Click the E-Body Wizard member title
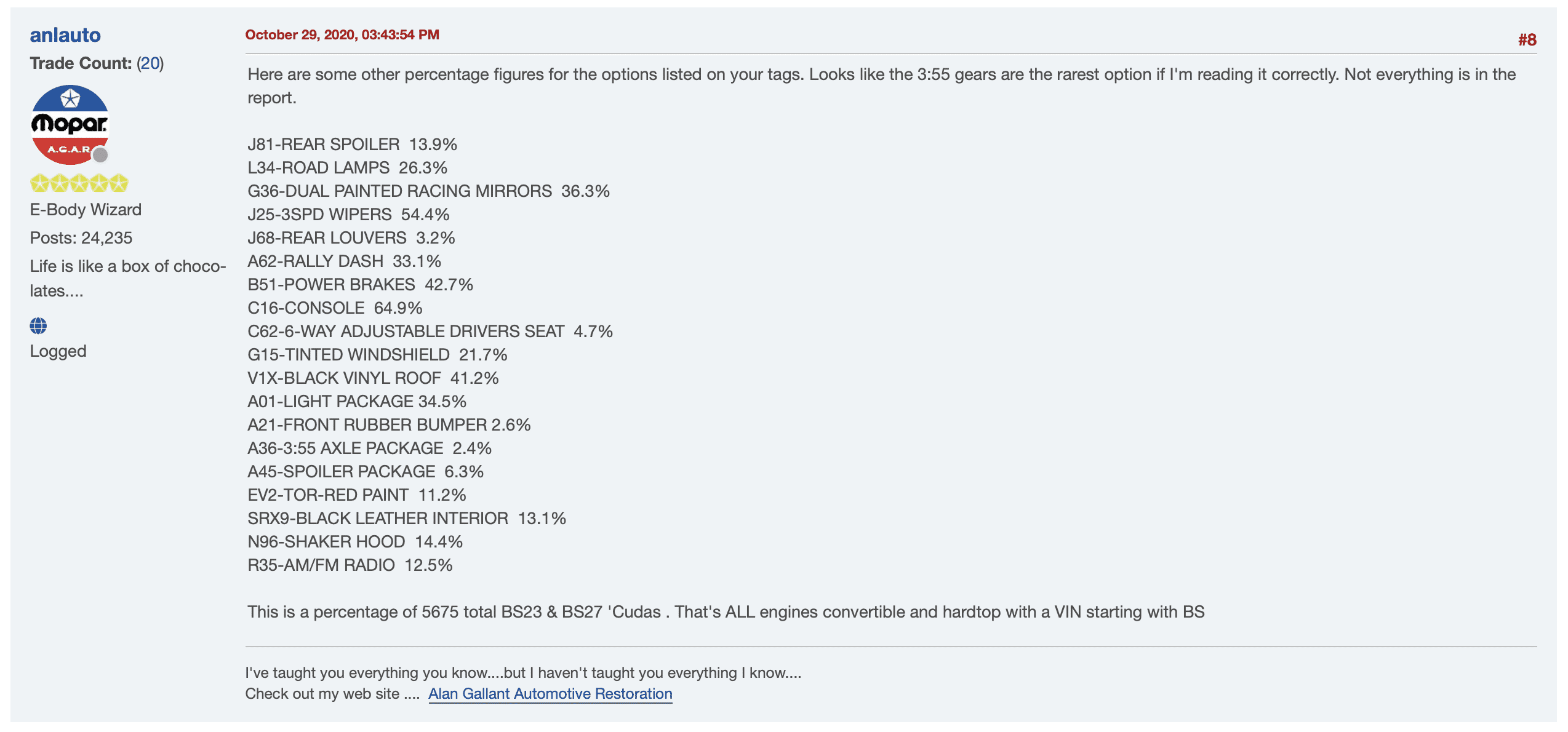The height and width of the screenshot is (732, 1568). (x=86, y=210)
